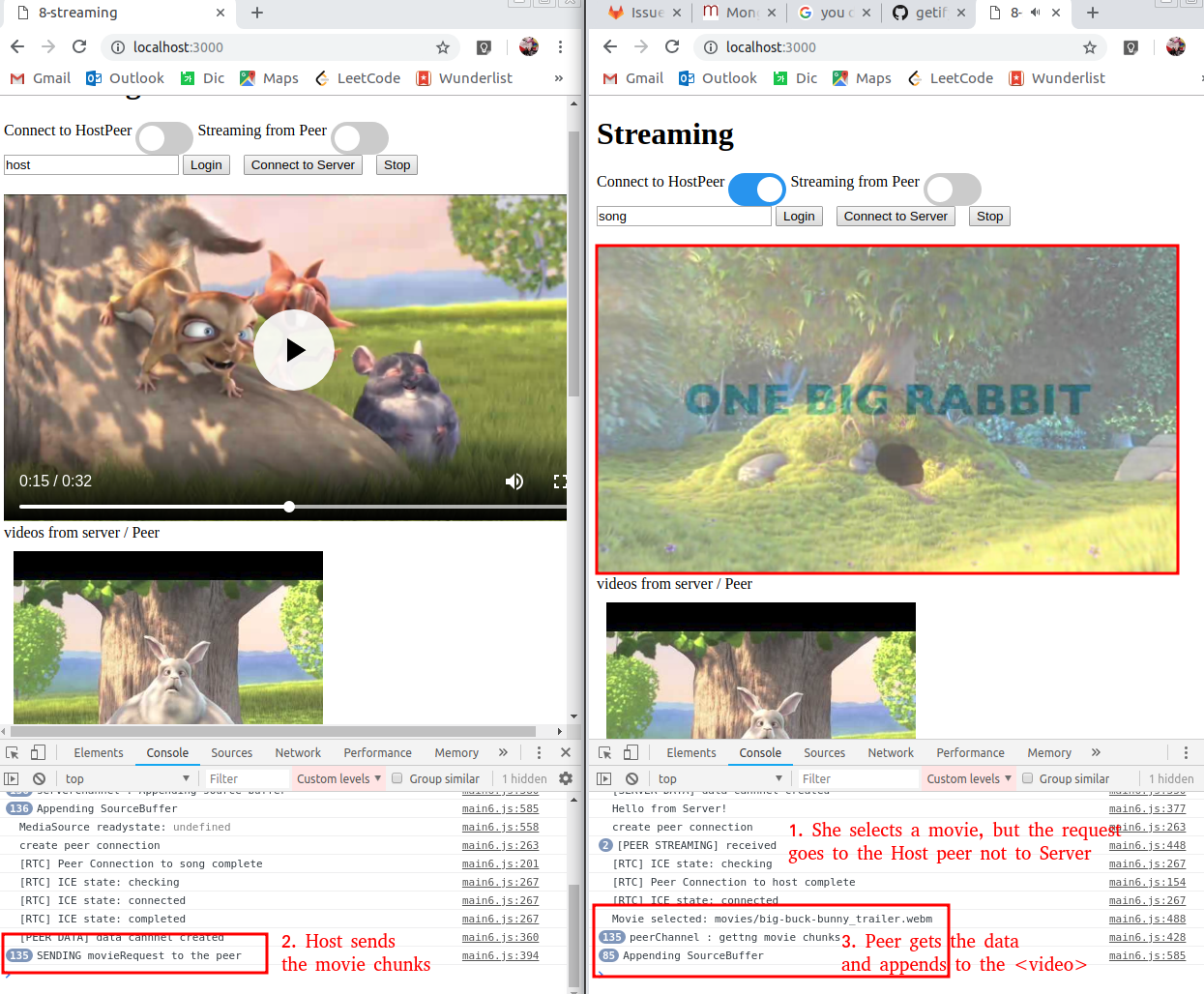Open Chrome menu in left window

[560, 46]
